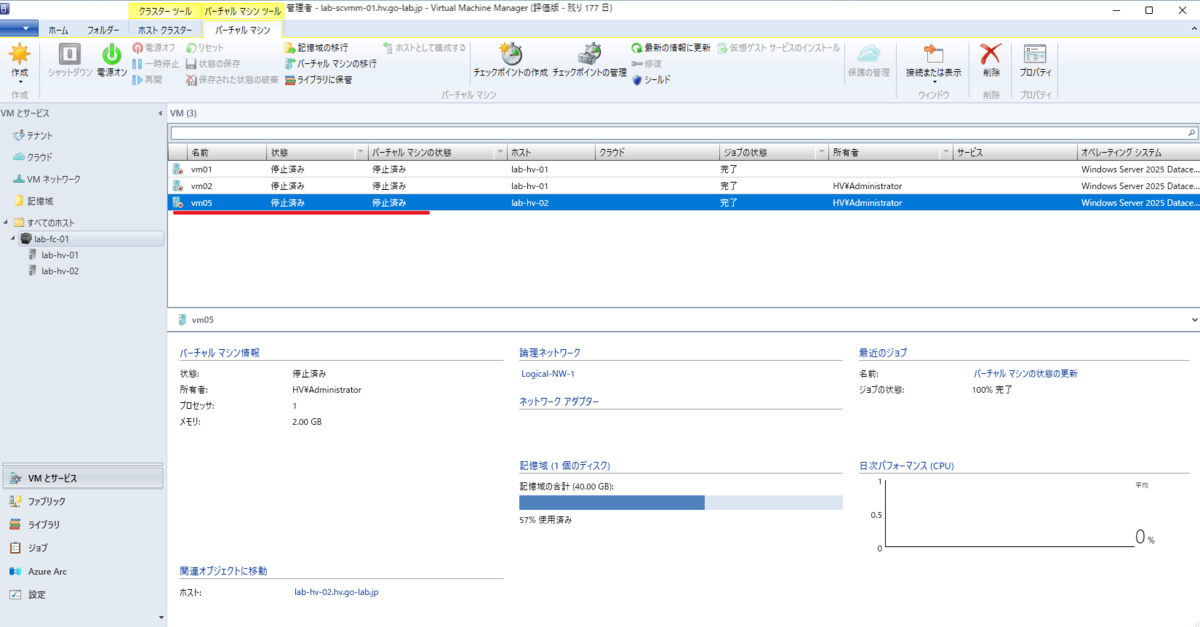Click the 削除 (Delete) red X icon
The width and height of the screenshot is (1200, 627).
pos(990,54)
